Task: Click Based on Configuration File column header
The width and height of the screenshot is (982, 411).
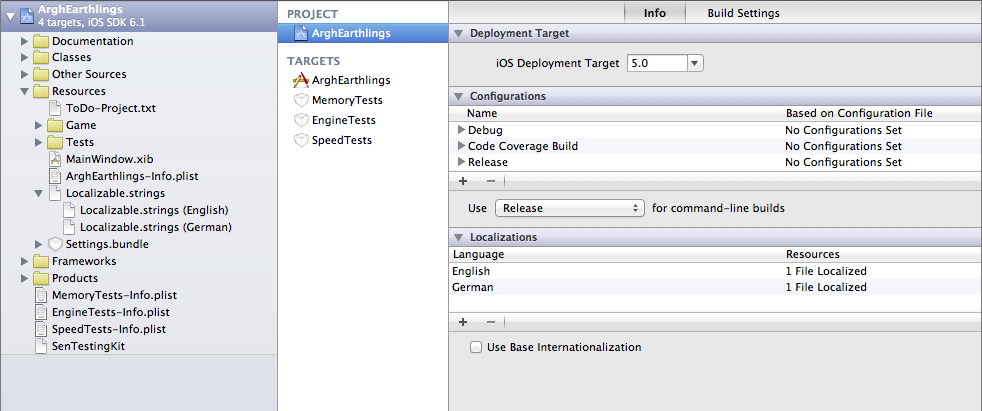Action: pos(859,113)
